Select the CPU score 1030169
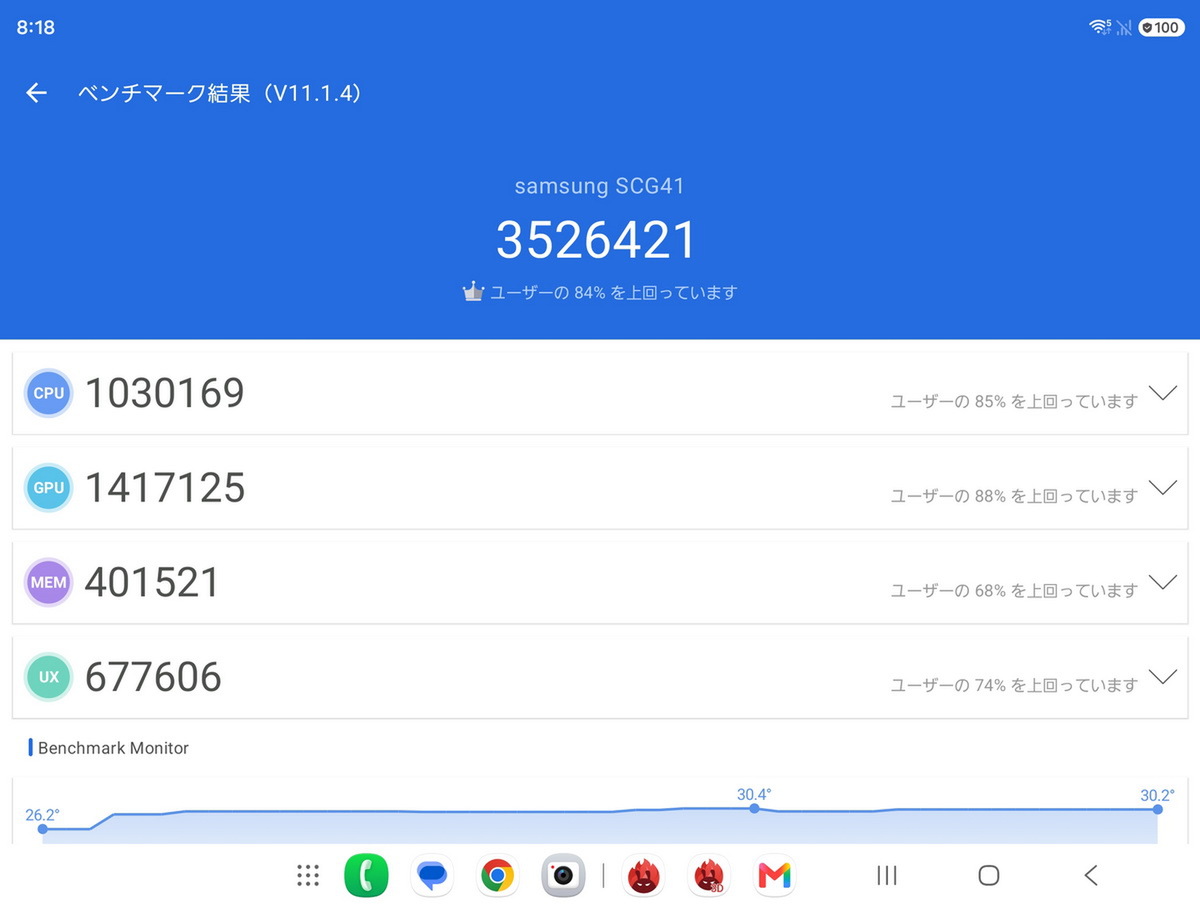 (165, 393)
